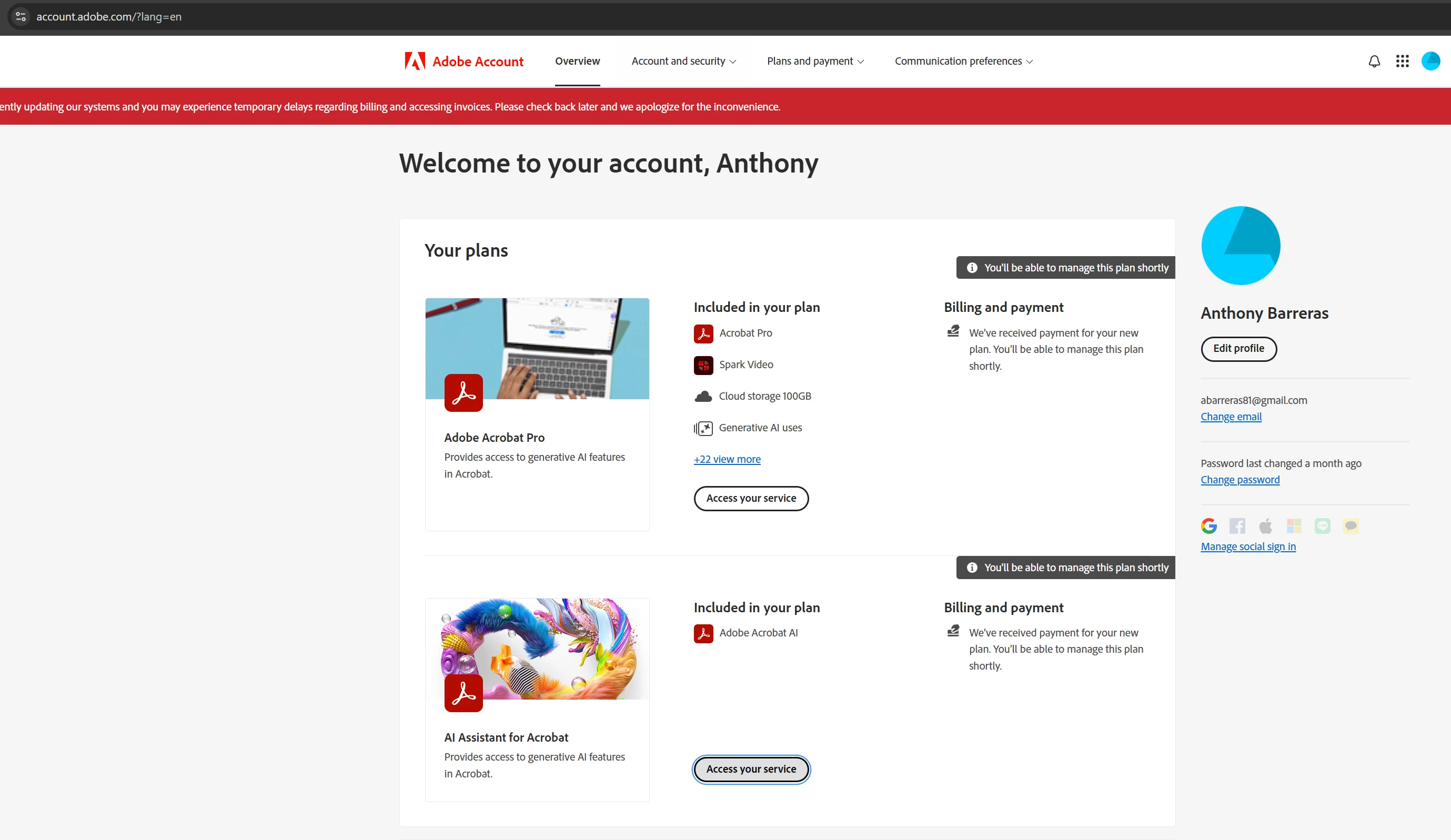This screenshot has height=840, width=1451.
Task: Click the Google social sign-in icon
Action: [1208, 525]
